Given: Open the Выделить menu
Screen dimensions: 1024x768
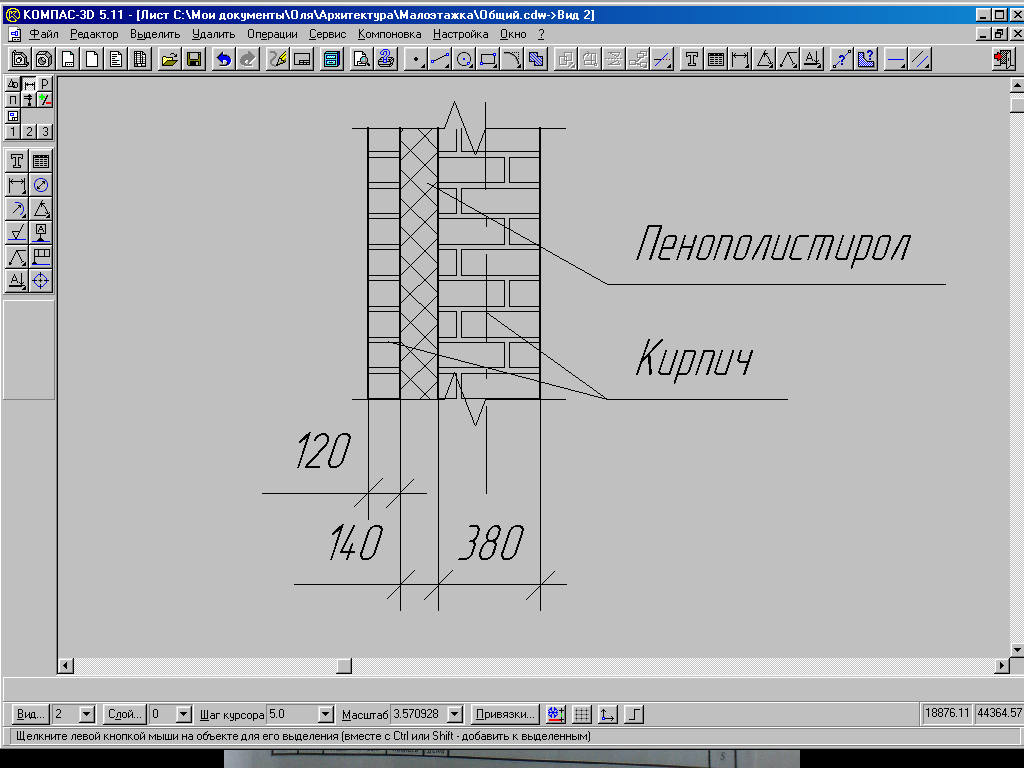Looking at the screenshot, I should pos(155,34).
